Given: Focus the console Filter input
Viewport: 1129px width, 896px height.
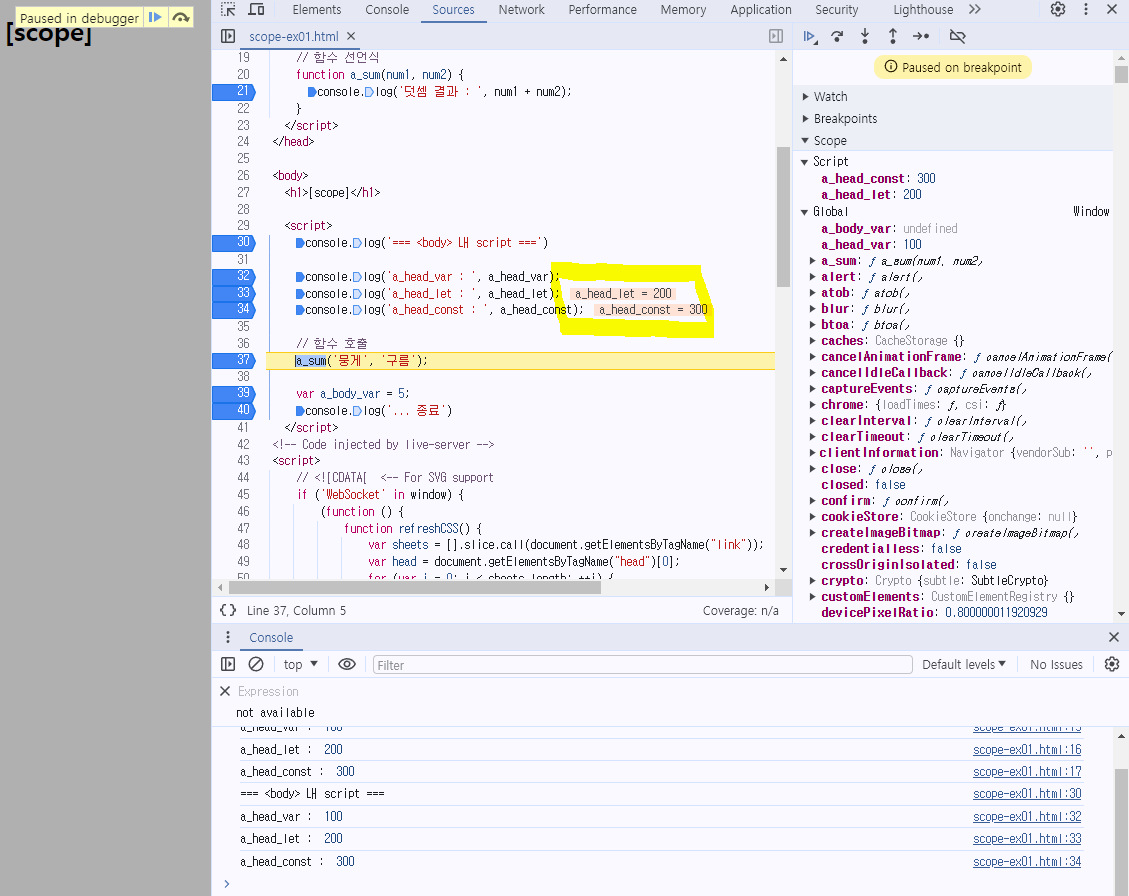Looking at the screenshot, I should click(642, 665).
